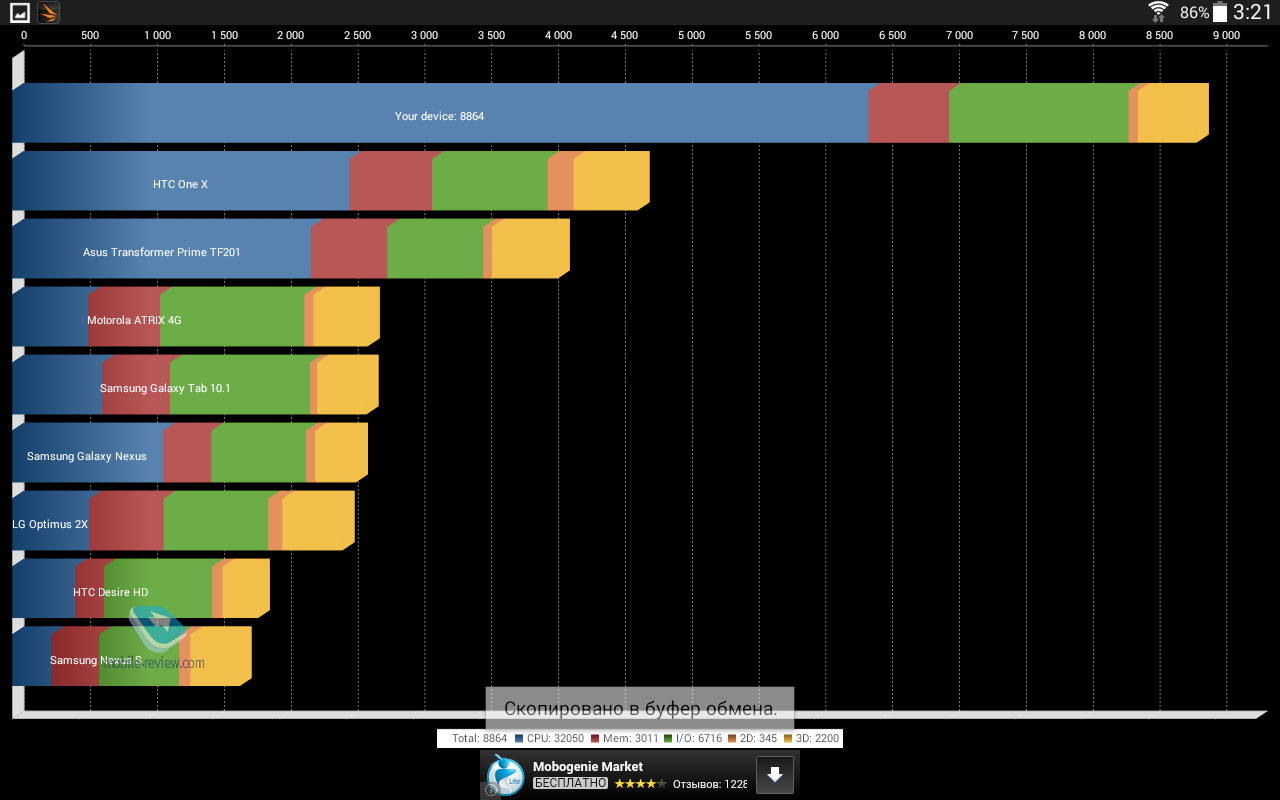This screenshot has width=1280, height=800.
Task: Tap the 9 000 axis label
Action: [x=1226, y=35]
